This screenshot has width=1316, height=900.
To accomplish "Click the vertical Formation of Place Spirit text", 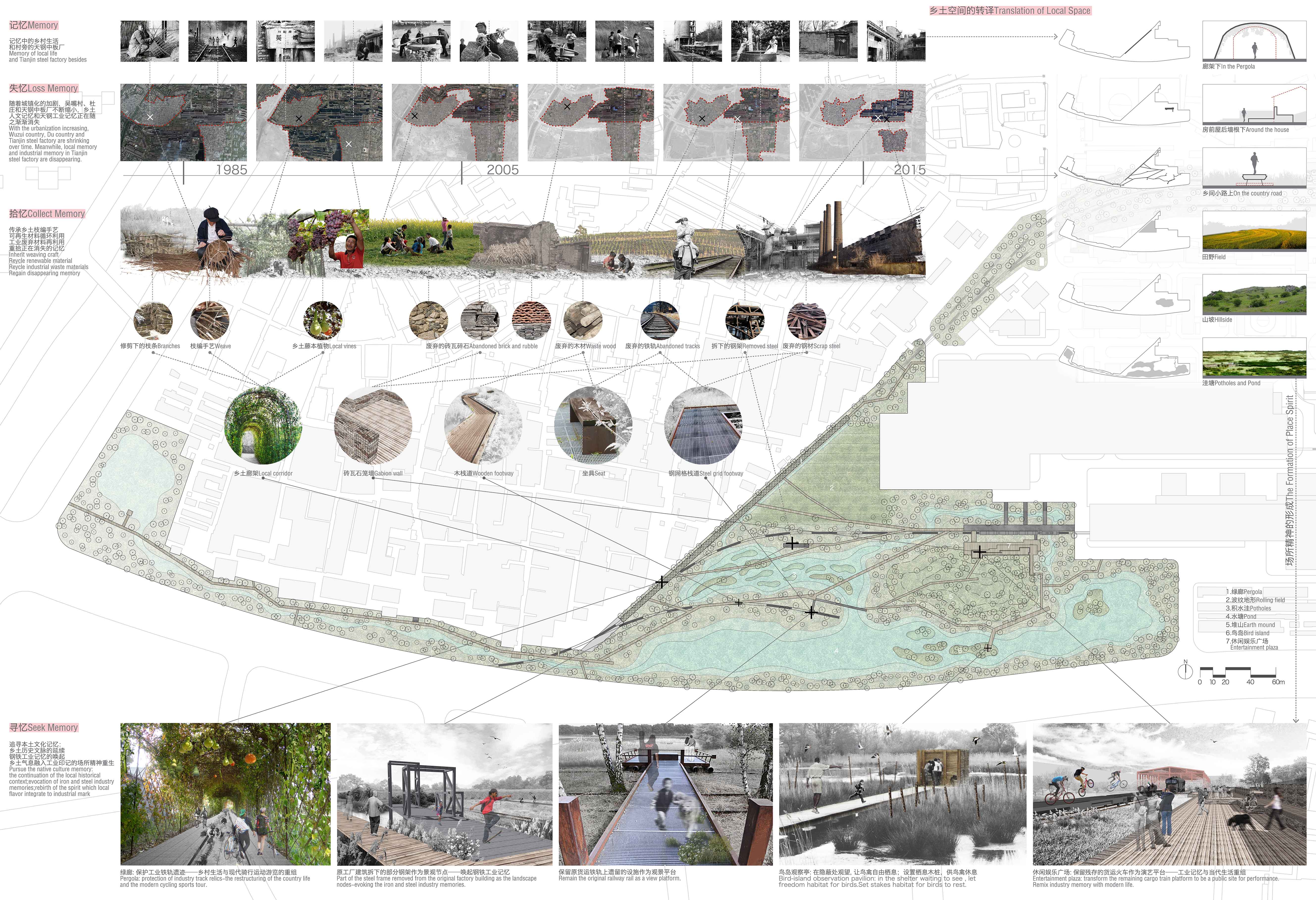I will [x=1290, y=481].
